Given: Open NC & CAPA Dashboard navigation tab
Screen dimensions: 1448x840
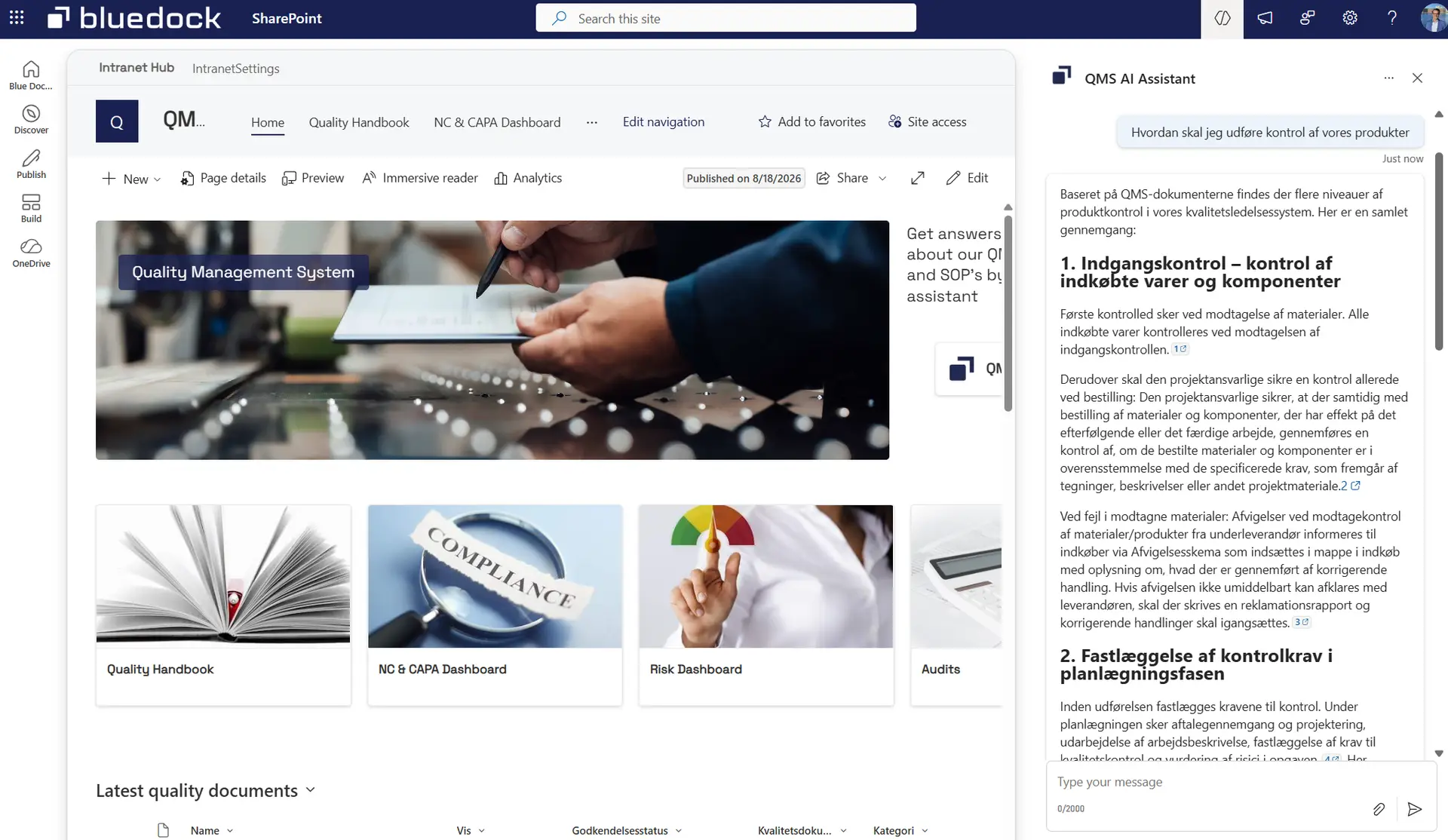Looking at the screenshot, I should point(497,122).
